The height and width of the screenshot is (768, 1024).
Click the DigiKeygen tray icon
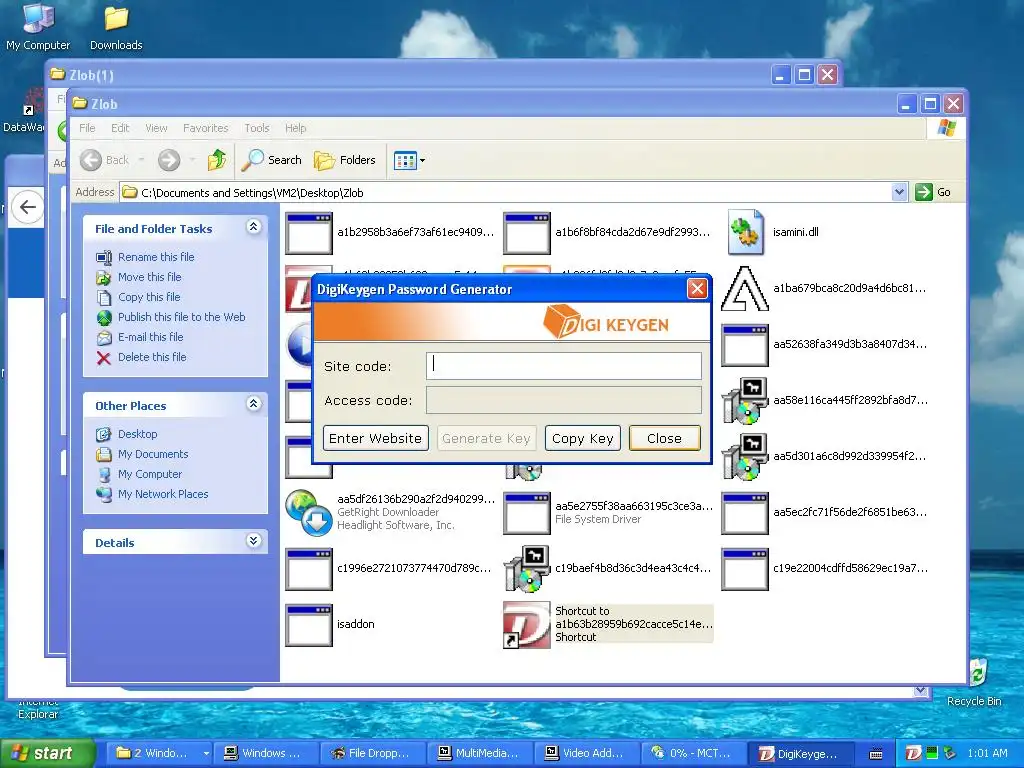click(x=914, y=753)
